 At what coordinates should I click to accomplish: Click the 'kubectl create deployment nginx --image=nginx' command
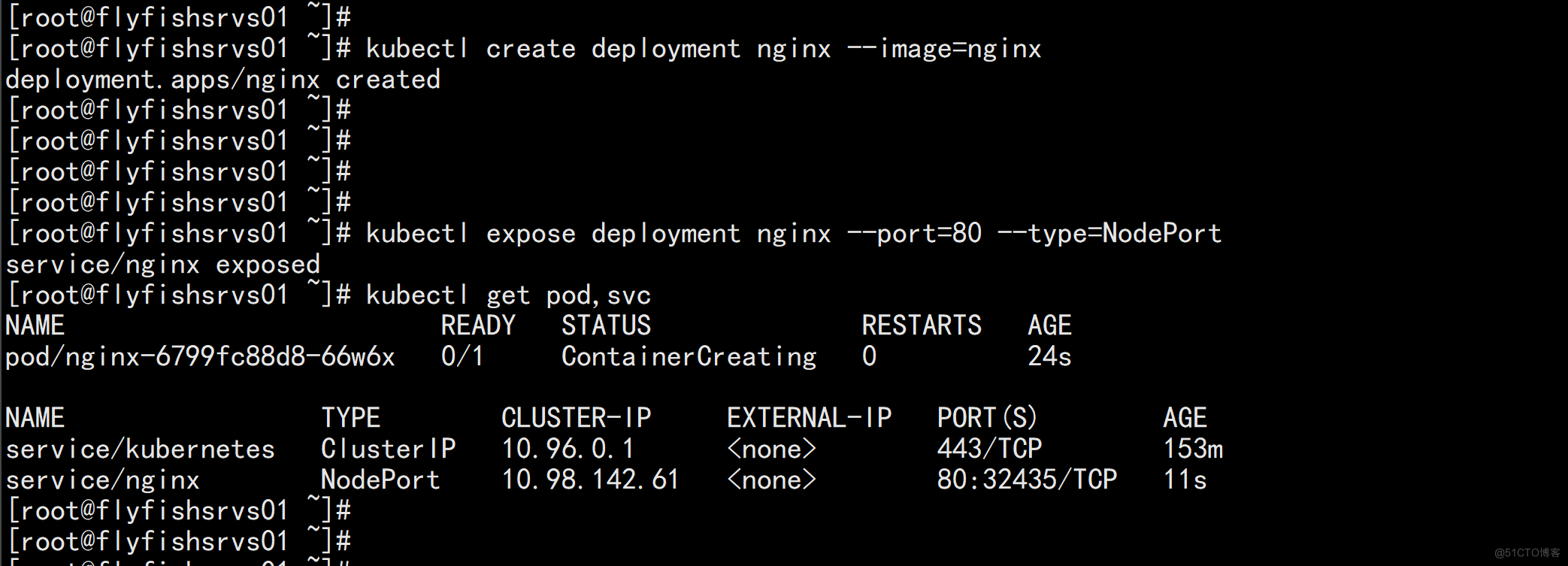click(704, 50)
